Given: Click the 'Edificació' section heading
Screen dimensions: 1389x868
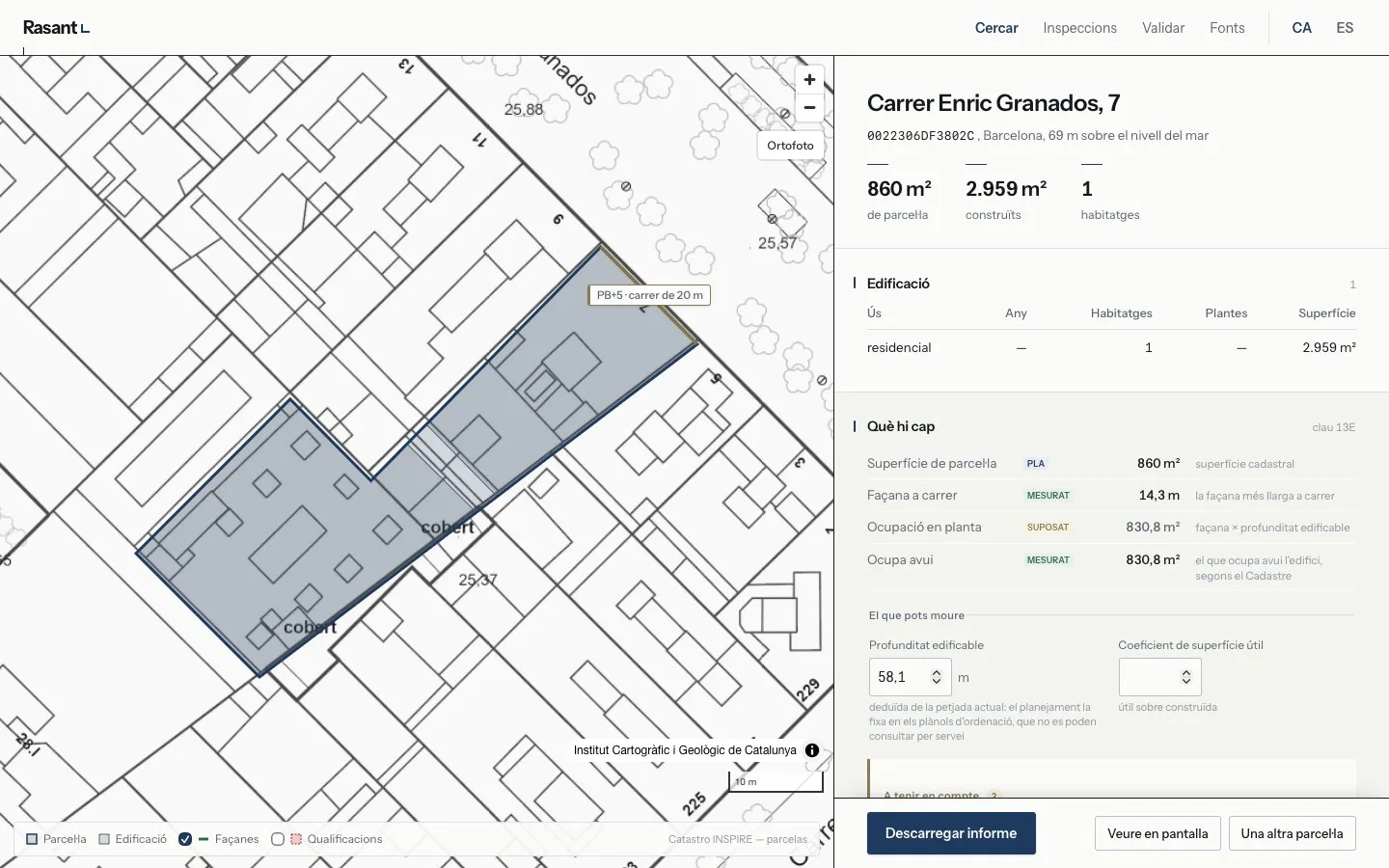Looking at the screenshot, I should coord(898,284).
